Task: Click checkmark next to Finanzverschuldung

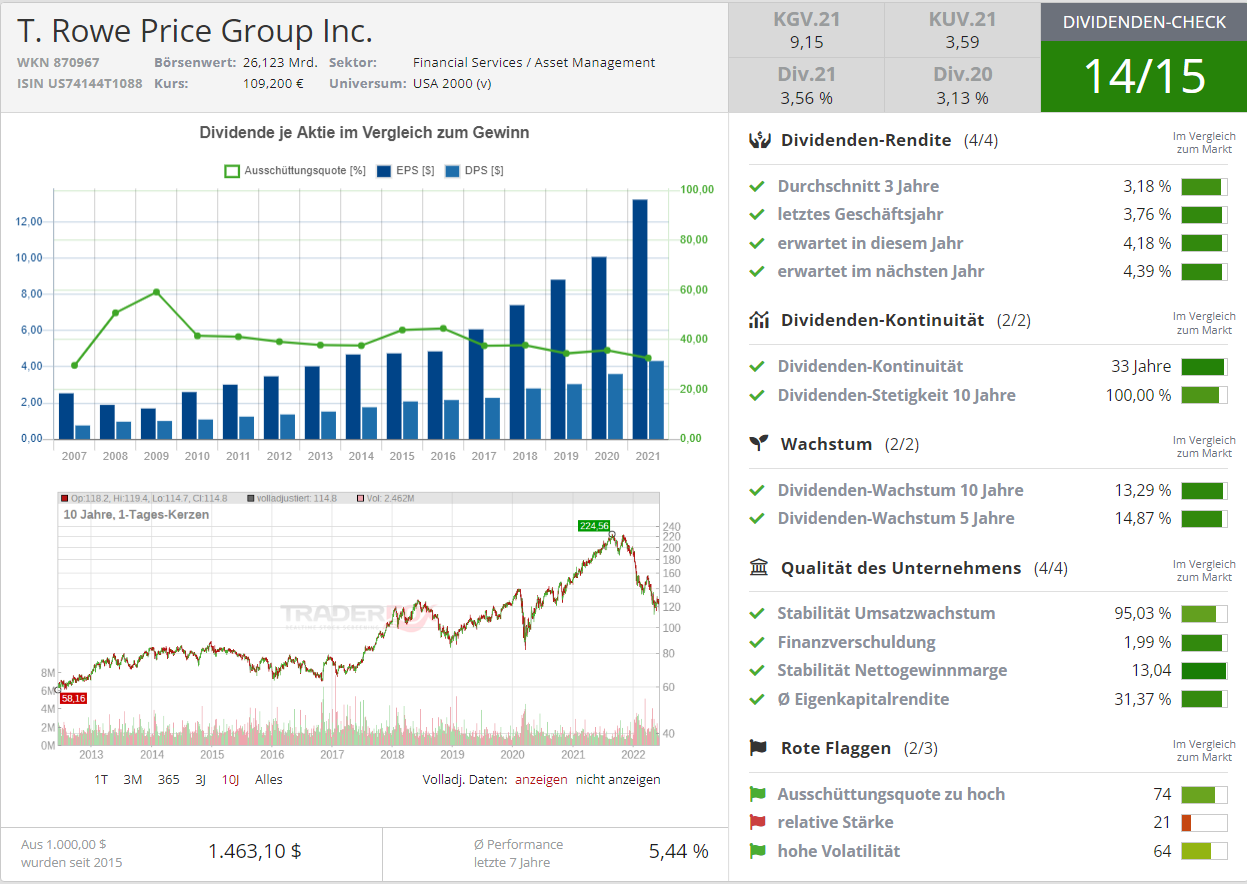Action: click(757, 642)
